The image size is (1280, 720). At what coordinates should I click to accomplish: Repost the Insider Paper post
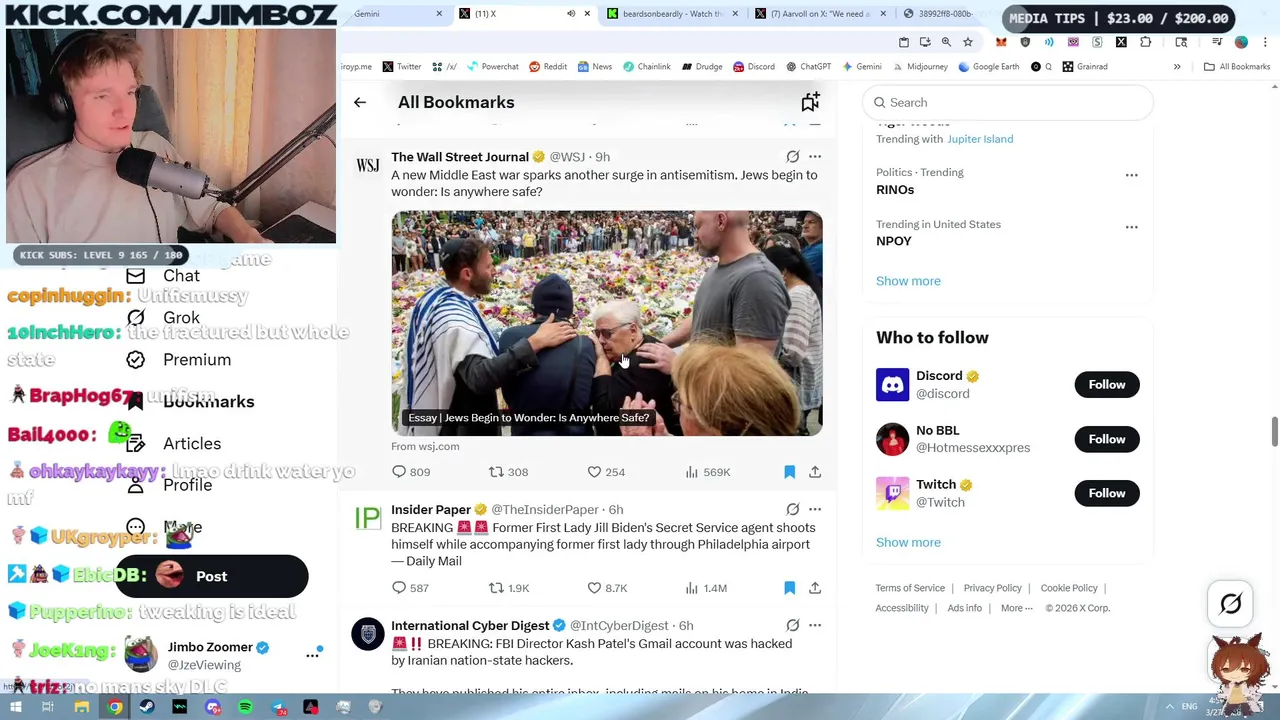508,588
